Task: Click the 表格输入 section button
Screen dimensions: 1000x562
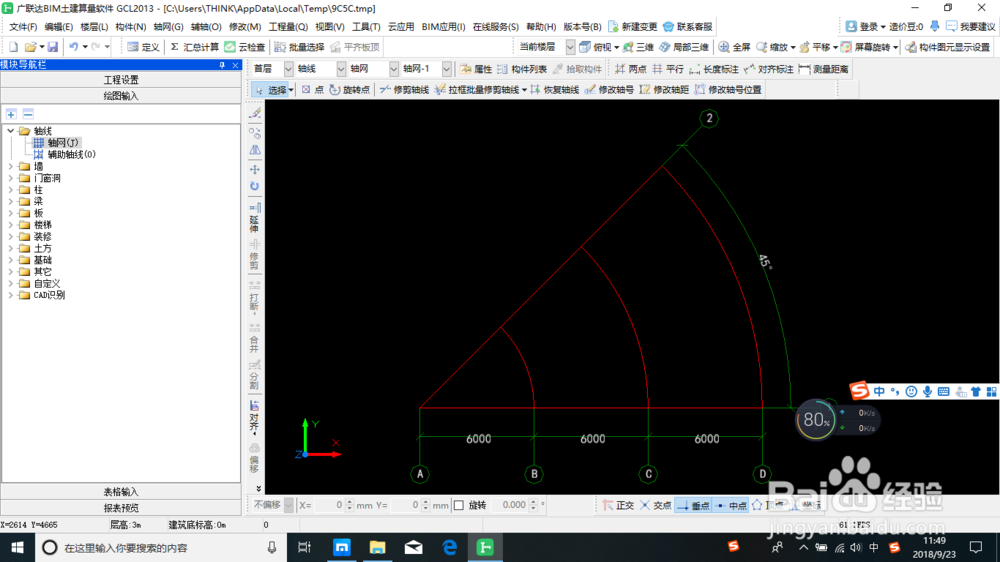Action: [121, 492]
